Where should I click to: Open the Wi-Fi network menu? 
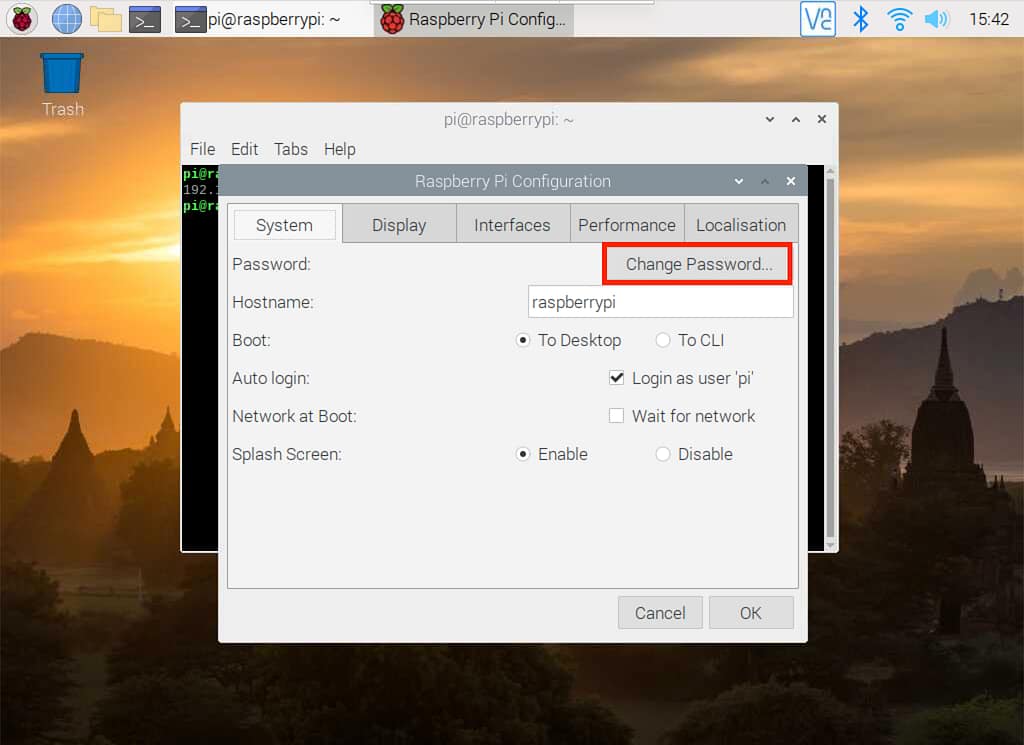[x=900, y=18]
